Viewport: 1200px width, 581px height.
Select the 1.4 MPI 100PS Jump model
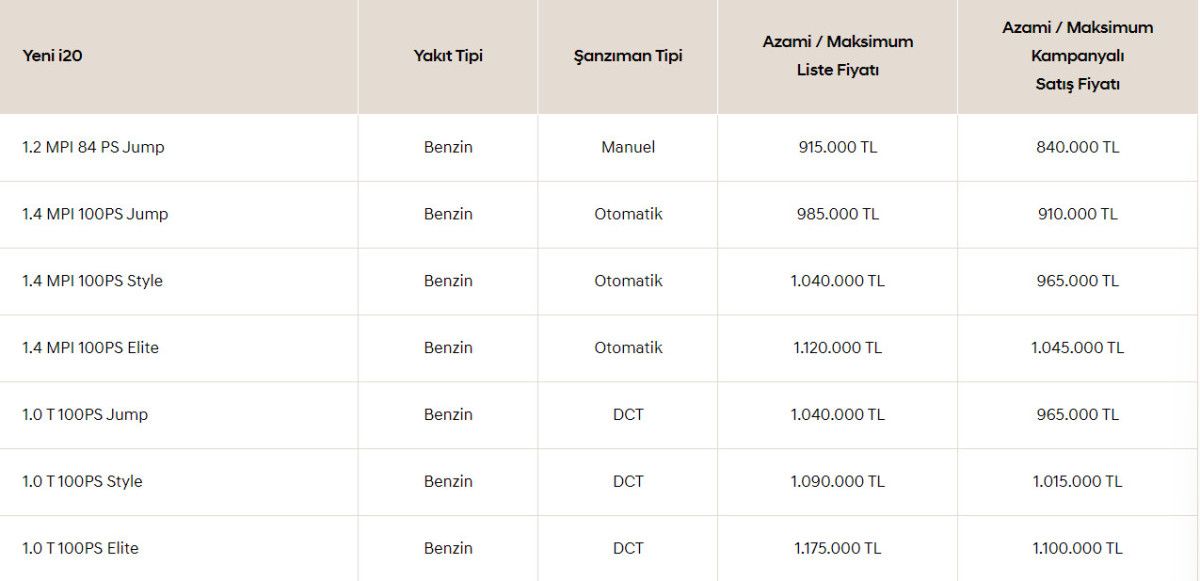[95, 214]
